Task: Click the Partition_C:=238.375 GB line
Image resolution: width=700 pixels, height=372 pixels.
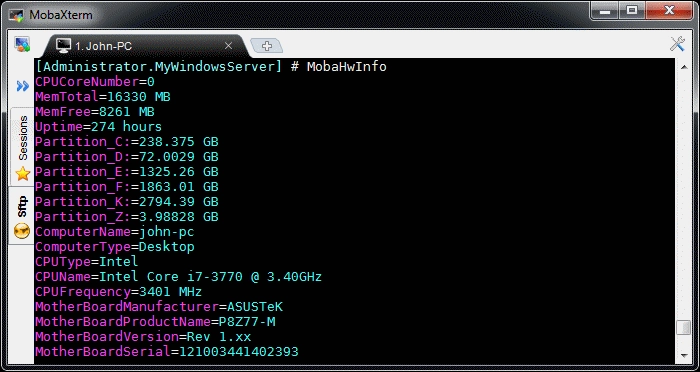Action: pos(127,142)
